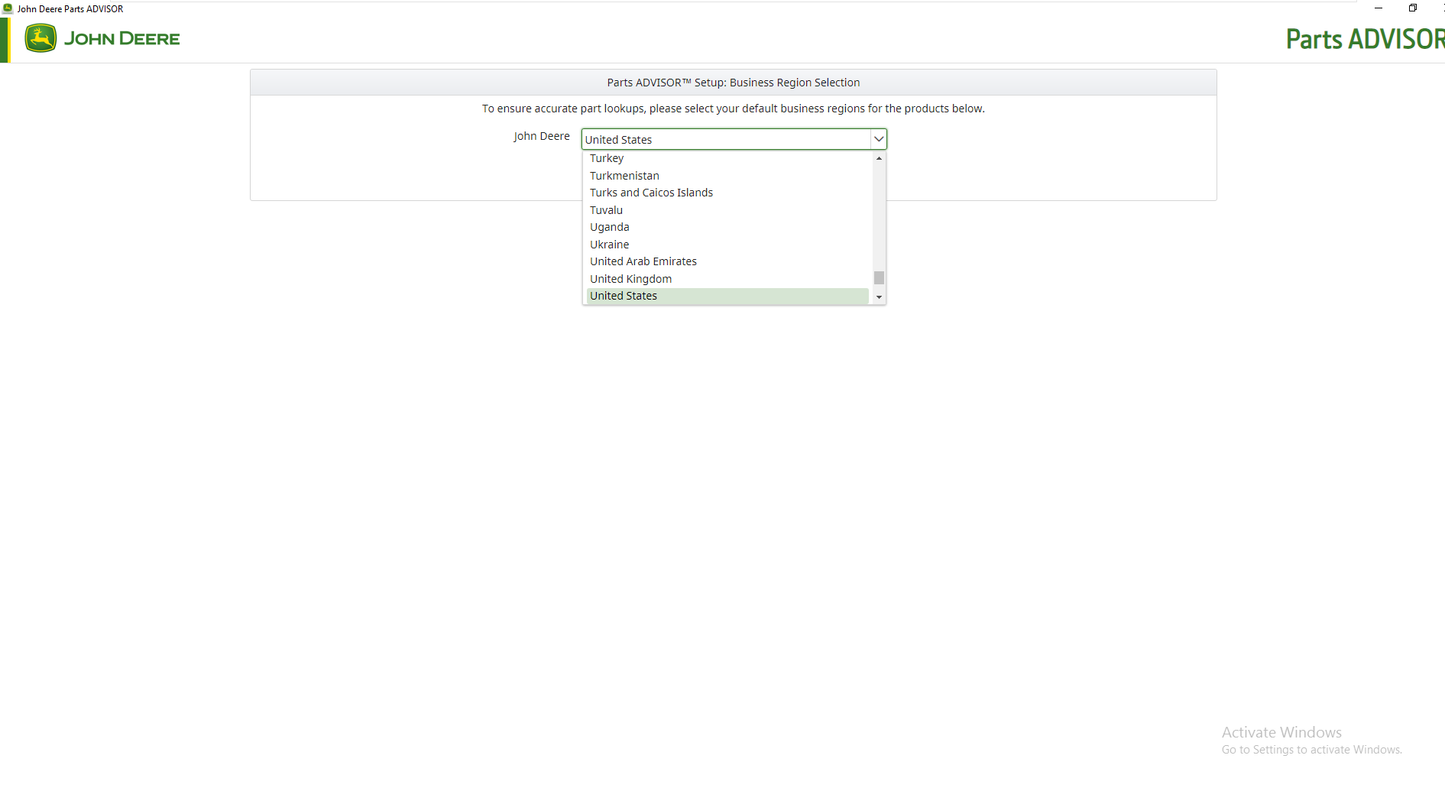Select United Kingdom from the list
This screenshot has height=791, width=1445.
click(x=727, y=279)
